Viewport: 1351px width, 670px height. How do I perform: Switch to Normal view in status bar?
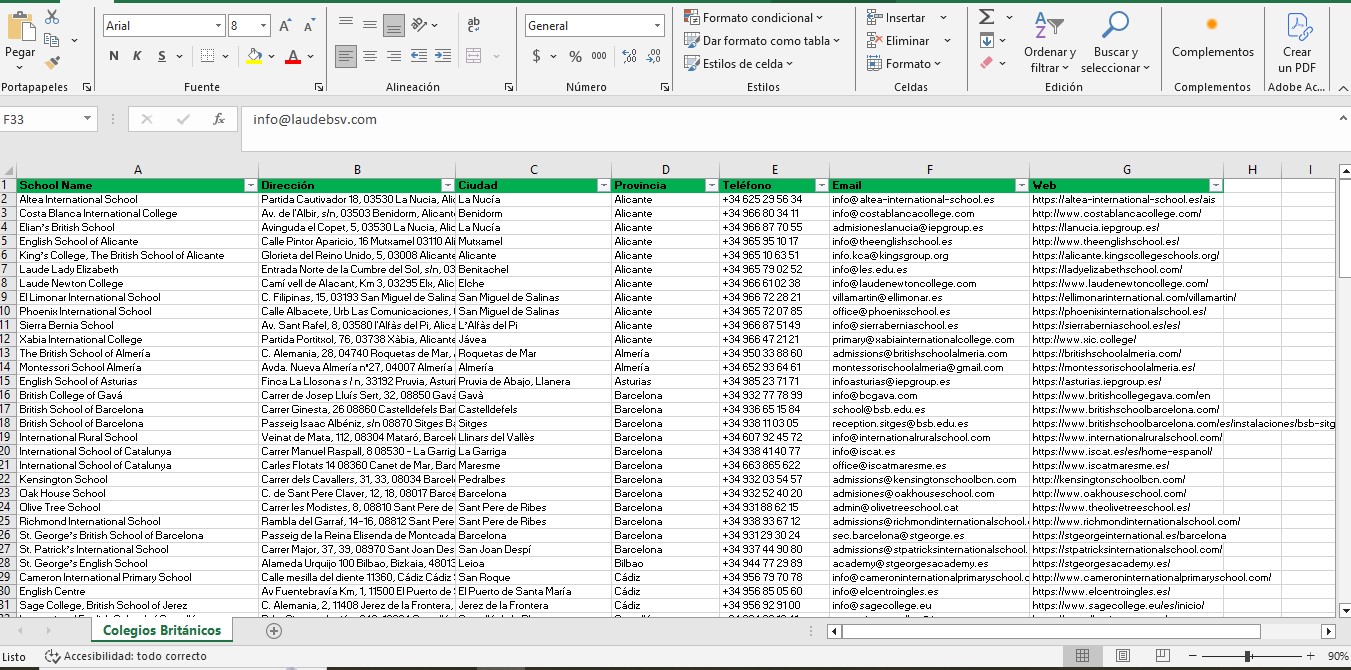(x=1082, y=656)
